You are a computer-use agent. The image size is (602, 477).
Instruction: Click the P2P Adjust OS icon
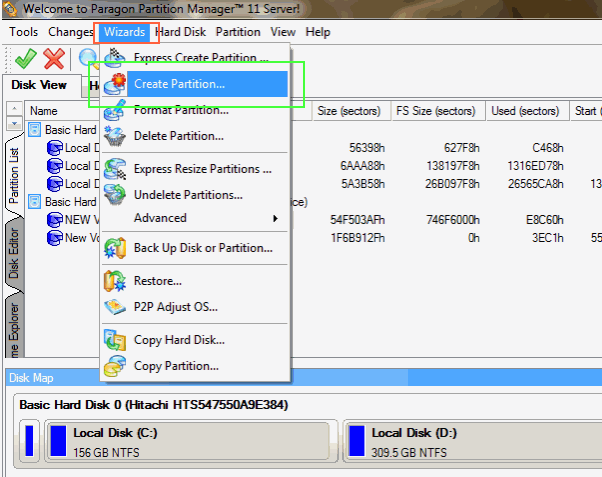tap(116, 307)
